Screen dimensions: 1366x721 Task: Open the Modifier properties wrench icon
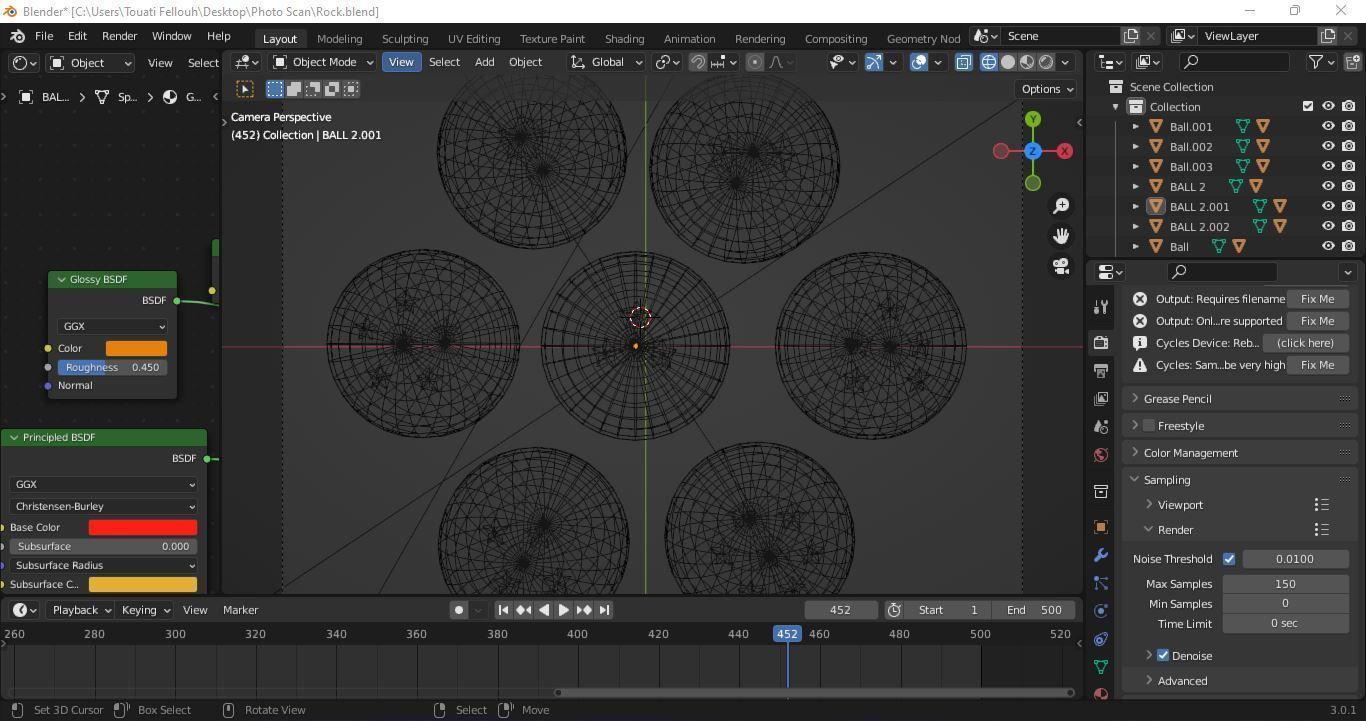point(1101,555)
